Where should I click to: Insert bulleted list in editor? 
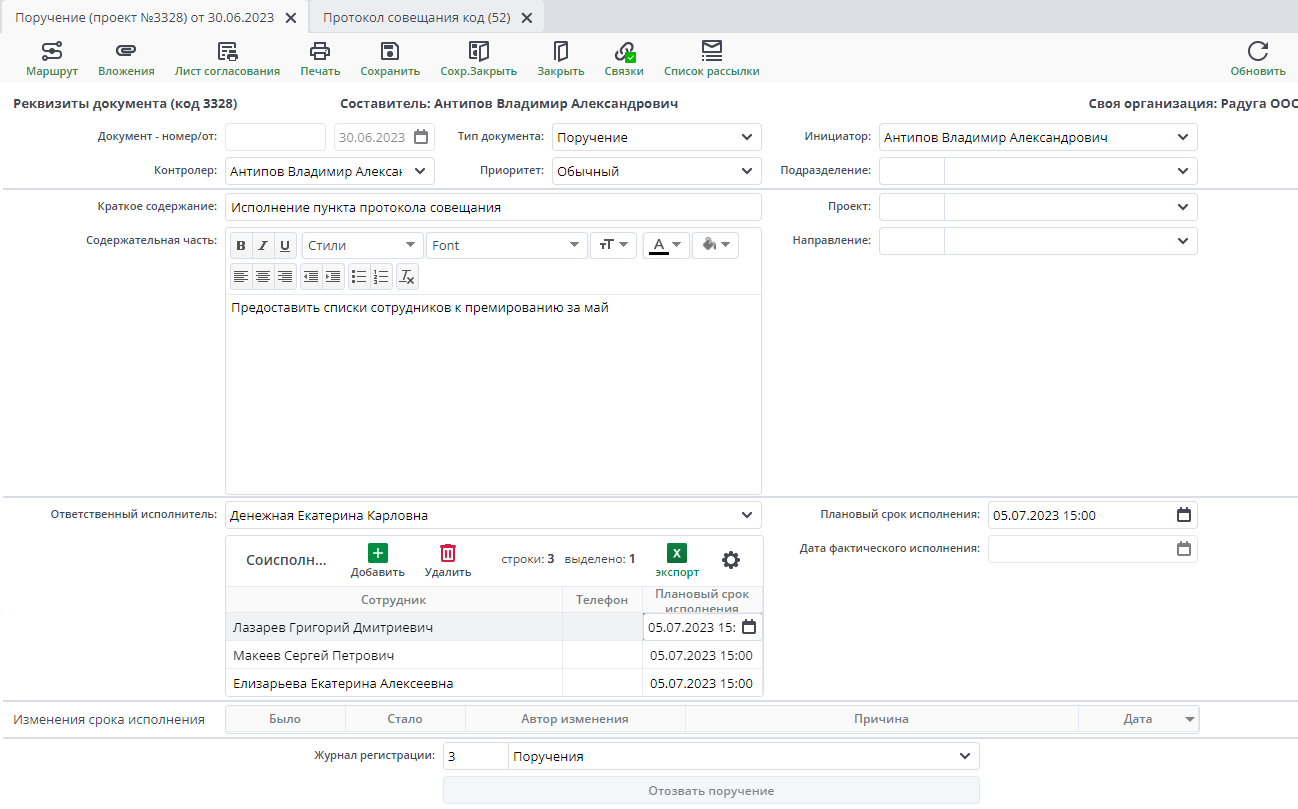point(359,277)
